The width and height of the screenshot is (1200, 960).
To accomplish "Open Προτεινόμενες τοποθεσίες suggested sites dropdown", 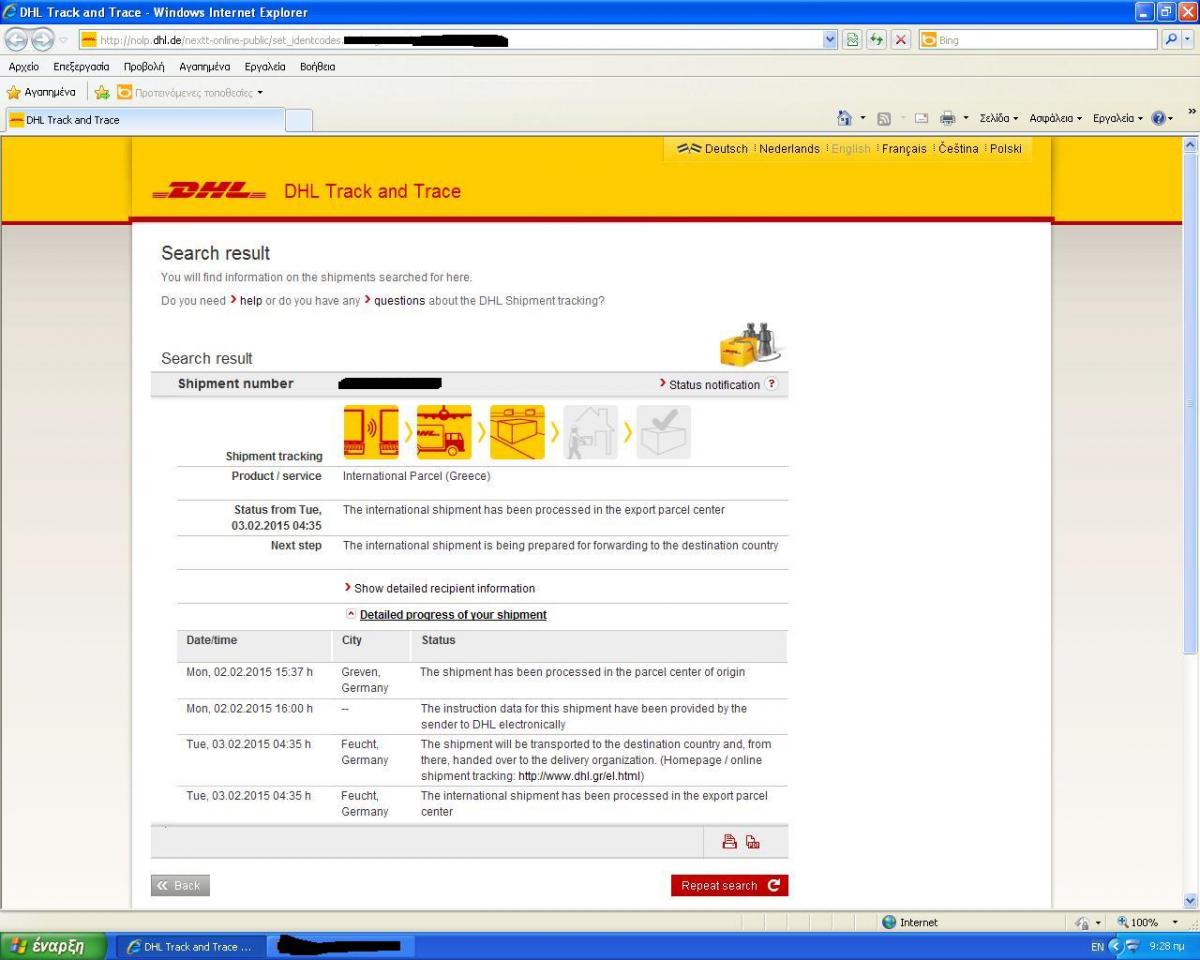I will click(188, 93).
